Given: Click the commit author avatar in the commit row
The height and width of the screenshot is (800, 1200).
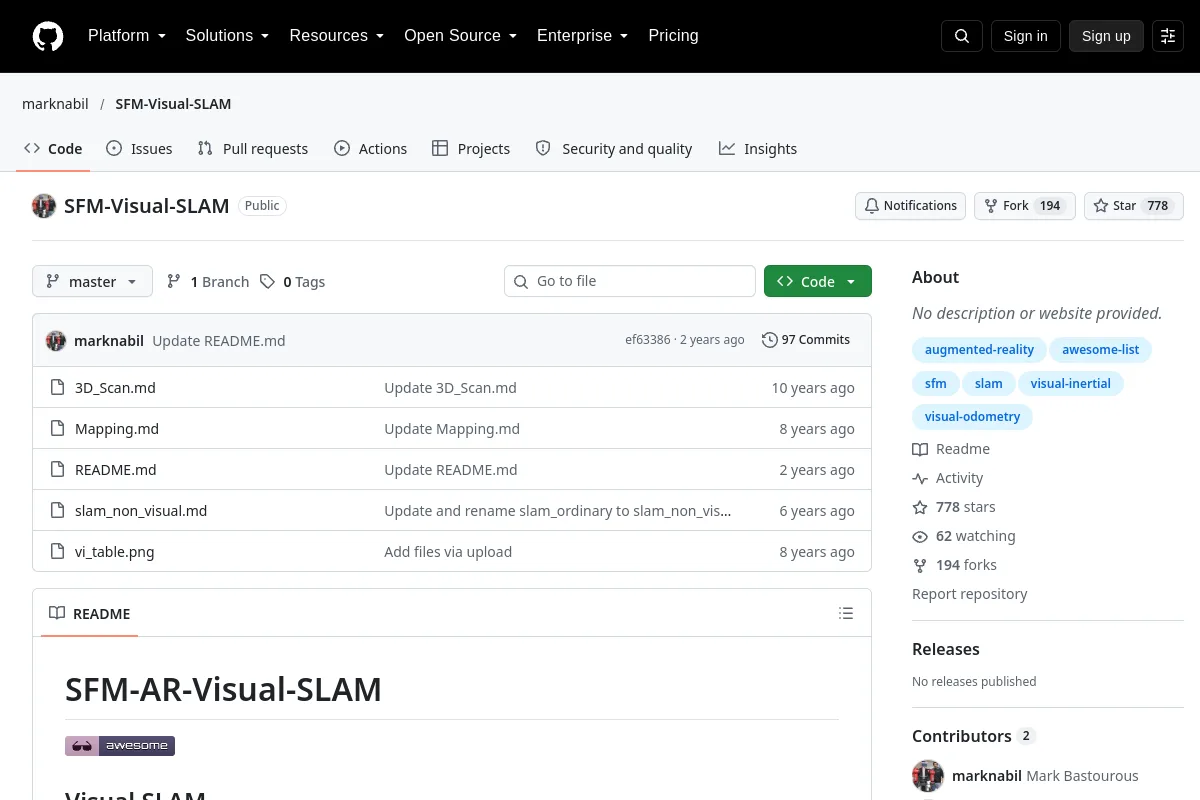Looking at the screenshot, I should (x=56, y=340).
